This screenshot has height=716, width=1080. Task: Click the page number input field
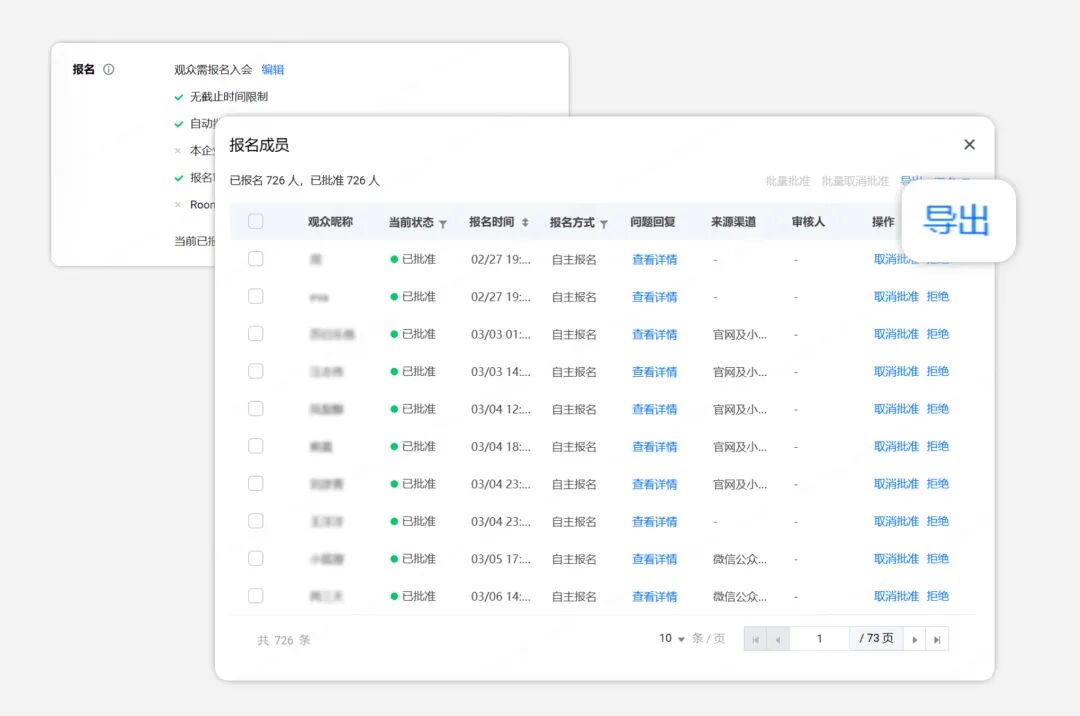[x=819, y=639]
